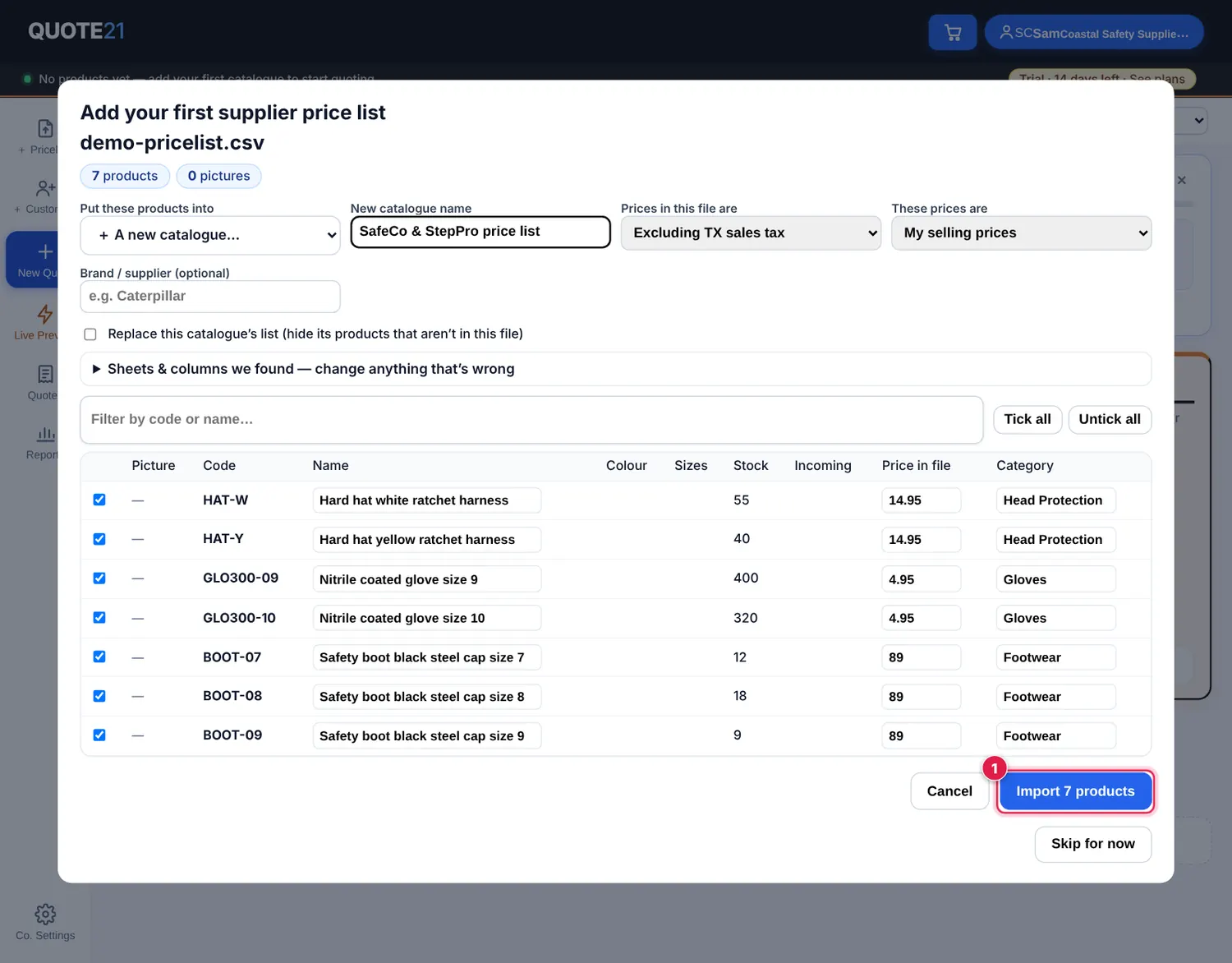Focus the New catalogue name field
1232x963 pixels.
click(x=480, y=232)
